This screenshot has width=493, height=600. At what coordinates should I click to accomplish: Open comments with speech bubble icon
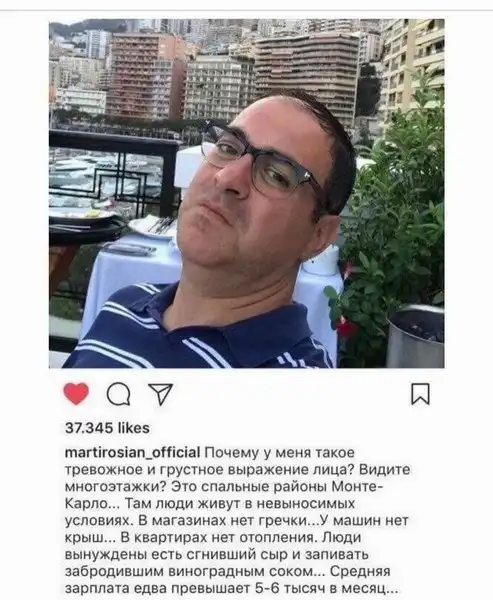point(118,395)
